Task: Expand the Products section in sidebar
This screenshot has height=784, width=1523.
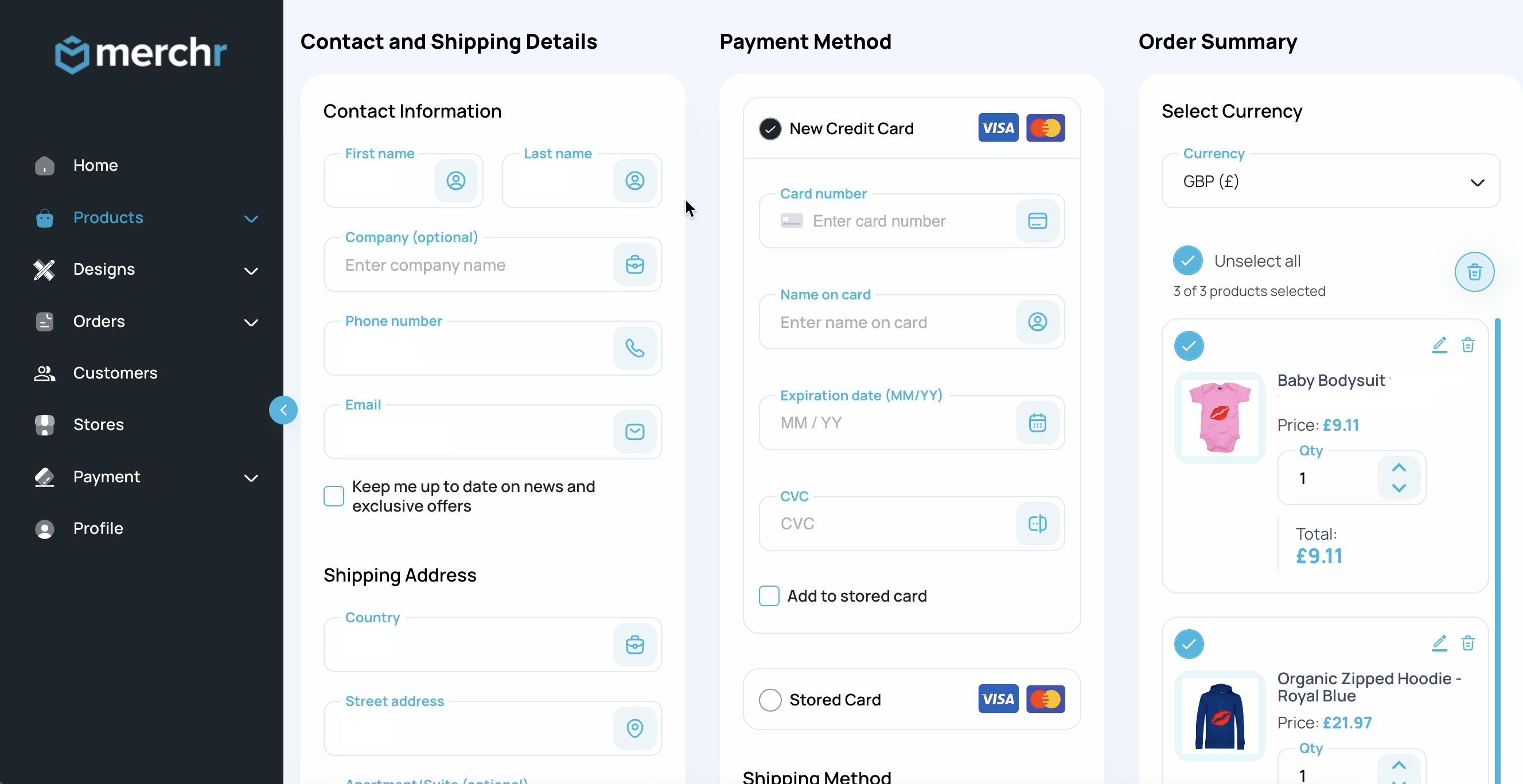Action: tap(251, 218)
